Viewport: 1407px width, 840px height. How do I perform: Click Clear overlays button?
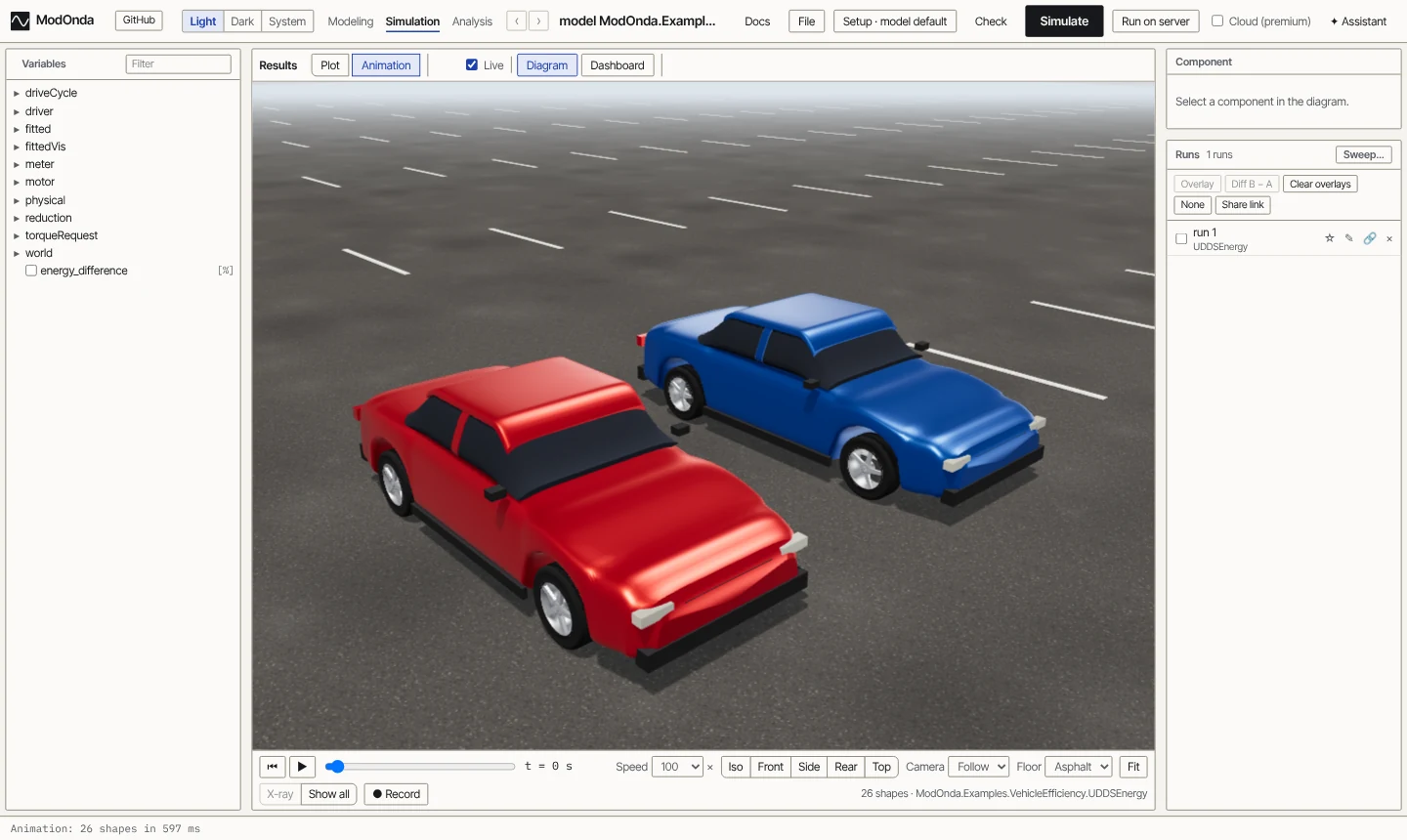point(1320,184)
